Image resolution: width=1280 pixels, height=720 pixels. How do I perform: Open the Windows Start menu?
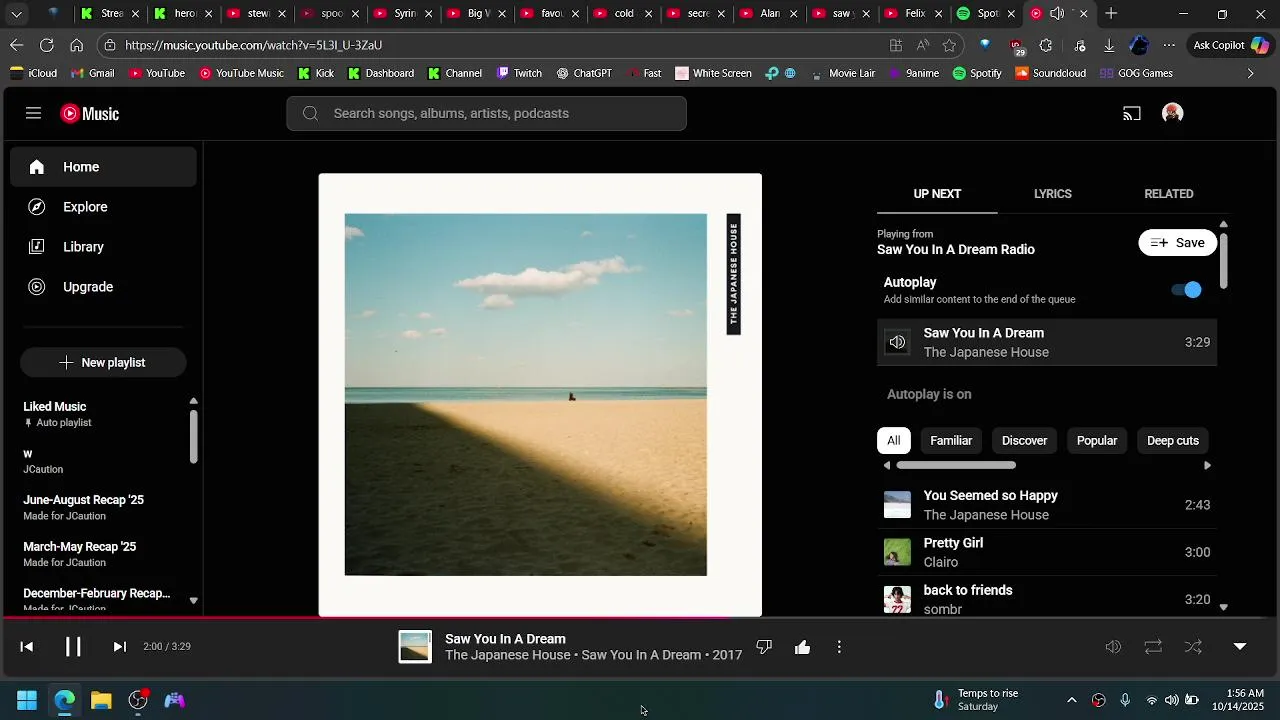coord(27,700)
